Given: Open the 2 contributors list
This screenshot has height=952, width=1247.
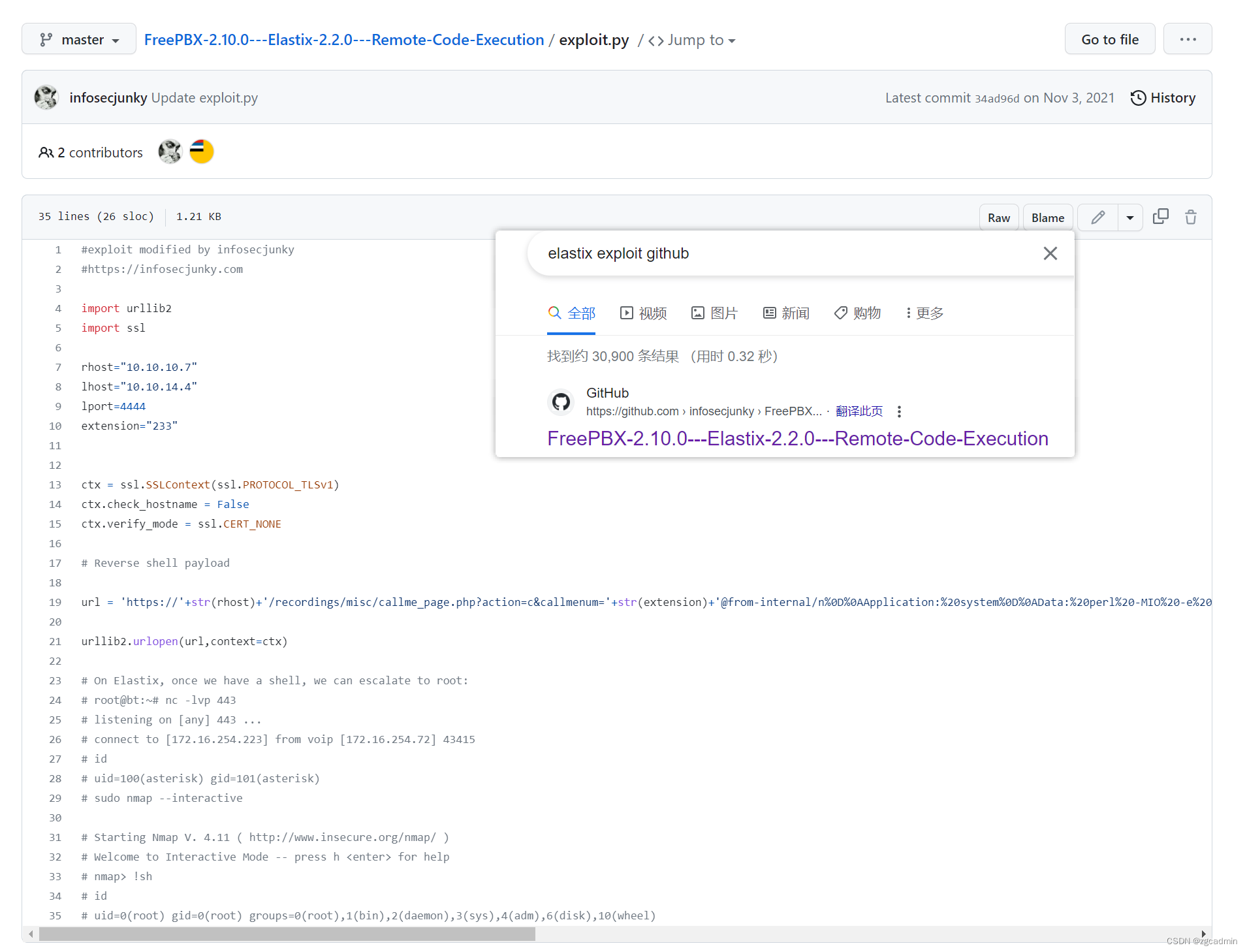Looking at the screenshot, I should pos(91,152).
